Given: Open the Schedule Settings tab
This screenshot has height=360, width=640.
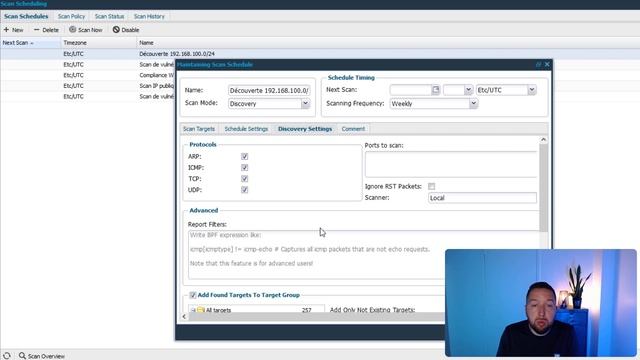Looking at the screenshot, I should tap(246, 129).
